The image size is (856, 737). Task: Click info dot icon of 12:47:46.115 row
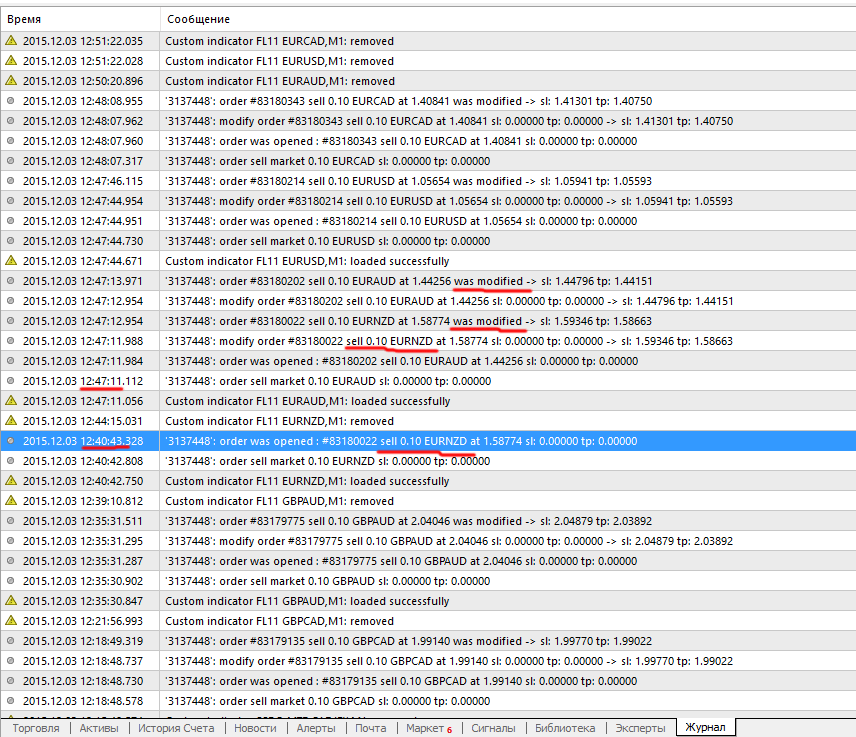[10, 181]
